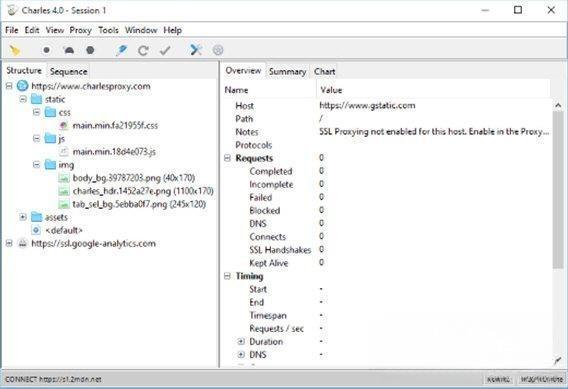
Task: Click the record button in the toolbar
Action: [x=46, y=50]
